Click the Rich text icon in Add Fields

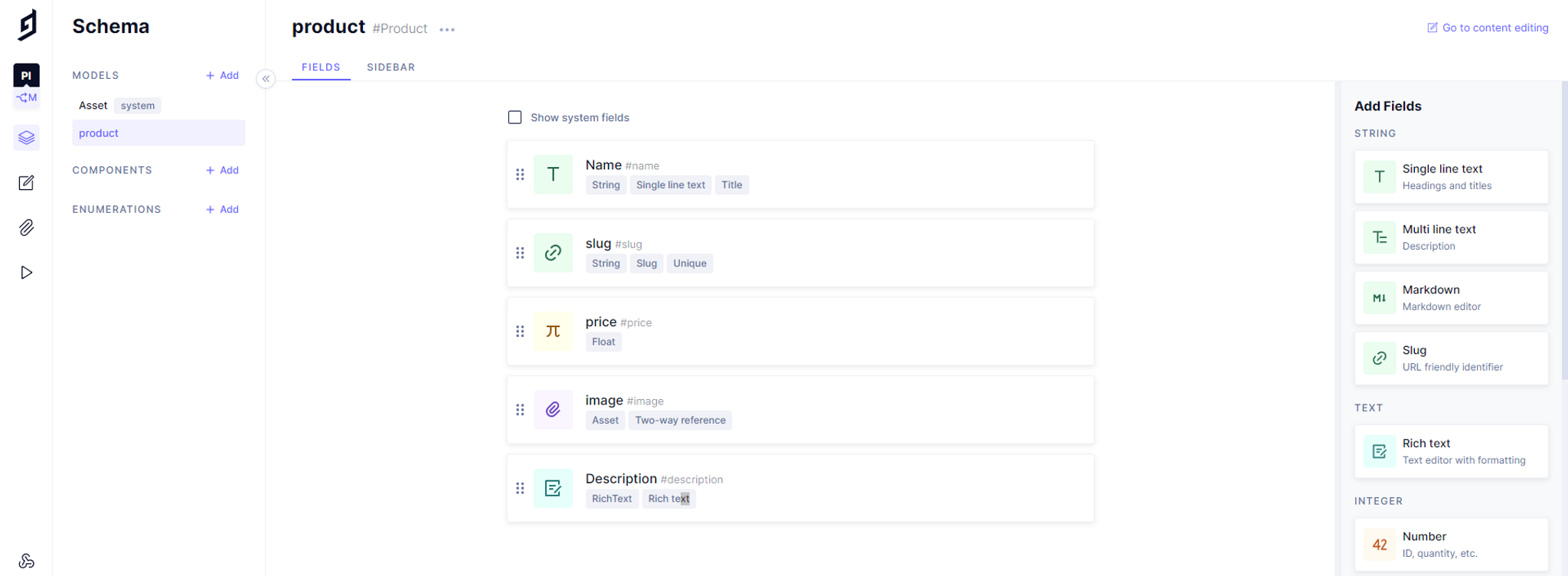coord(1380,452)
